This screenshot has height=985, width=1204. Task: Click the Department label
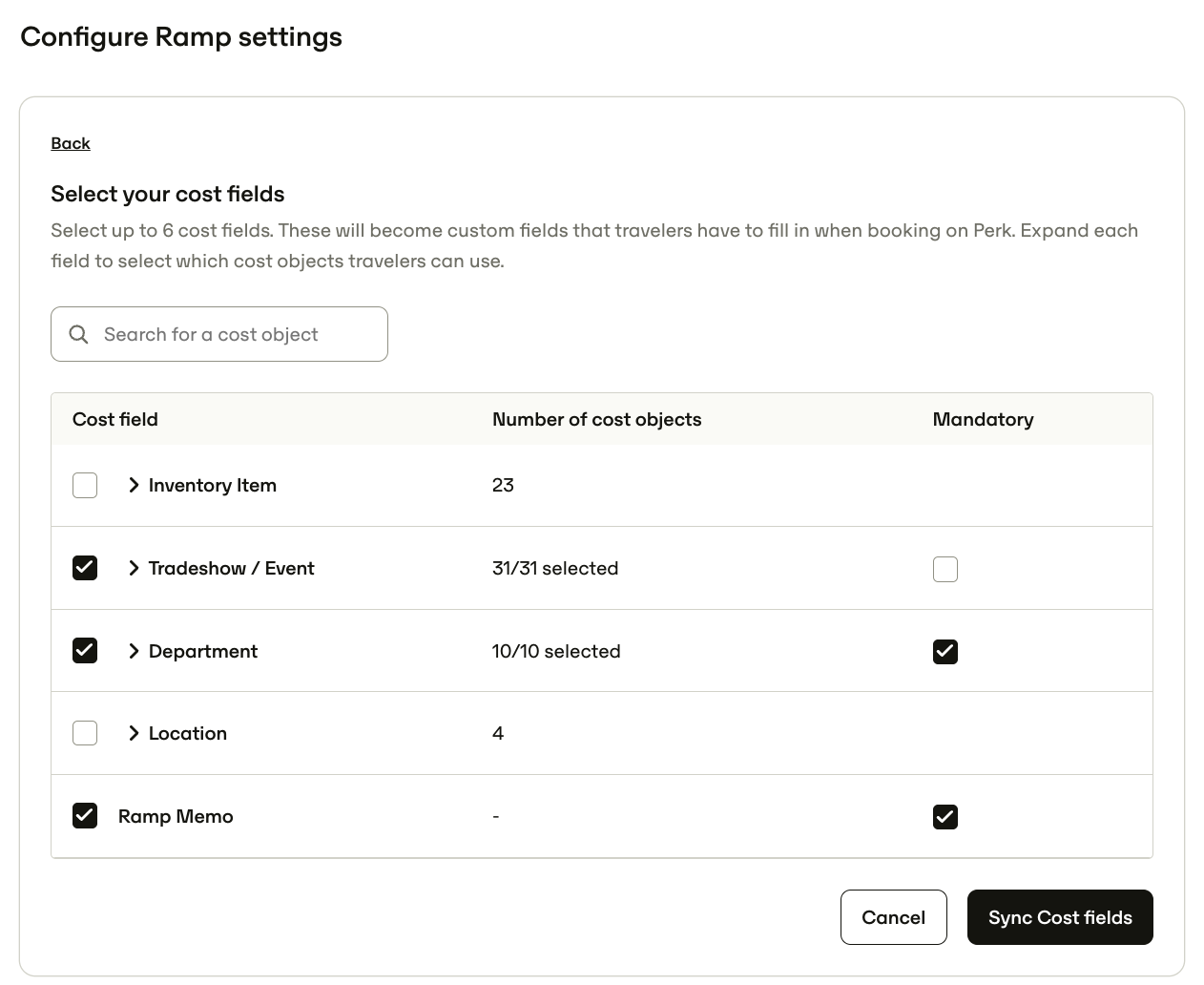click(203, 651)
